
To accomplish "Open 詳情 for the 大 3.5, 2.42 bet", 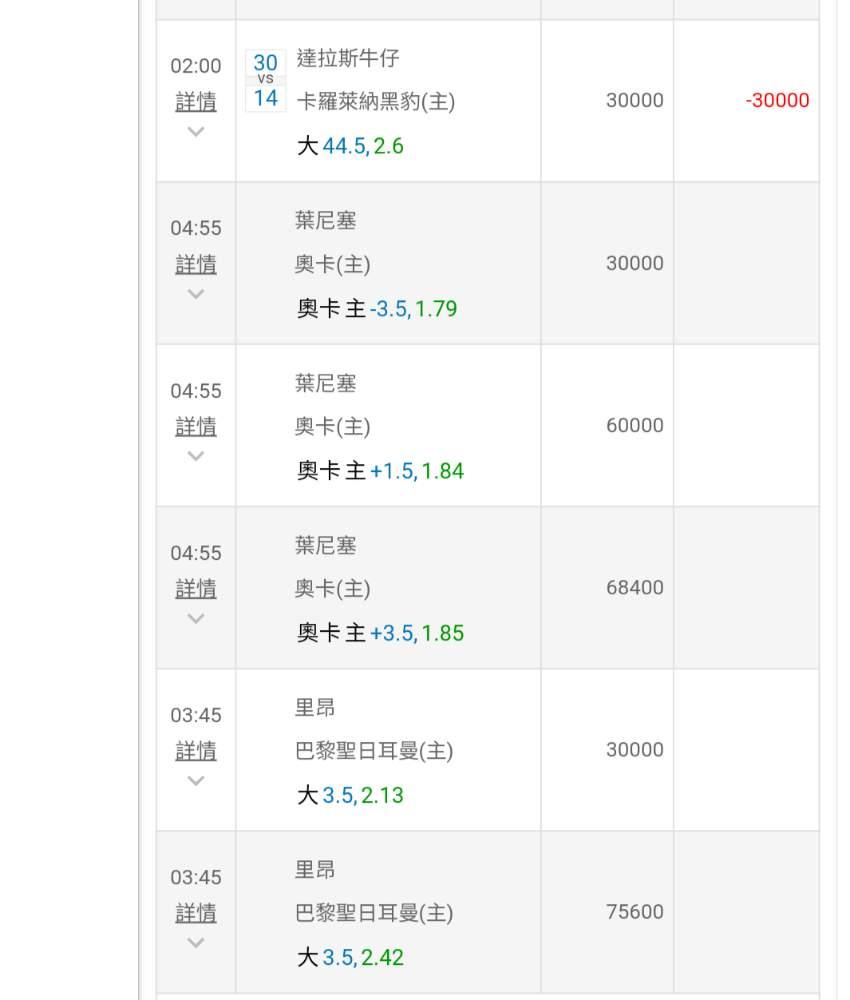I will (196, 913).
